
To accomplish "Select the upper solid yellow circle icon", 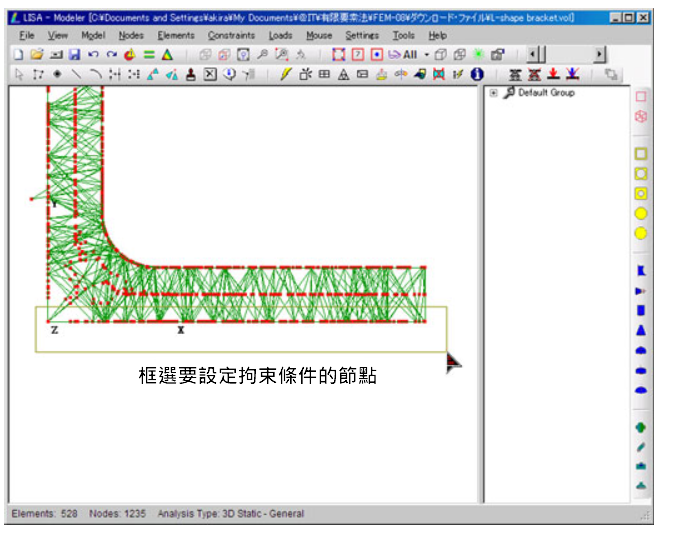I will pyautogui.click(x=641, y=213).
